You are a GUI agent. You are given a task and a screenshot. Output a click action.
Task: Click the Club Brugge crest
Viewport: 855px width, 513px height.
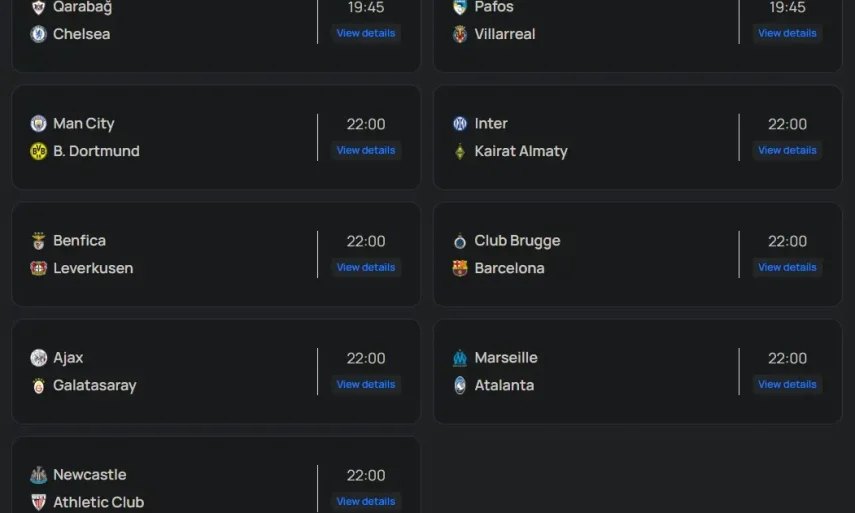point(460,241)
